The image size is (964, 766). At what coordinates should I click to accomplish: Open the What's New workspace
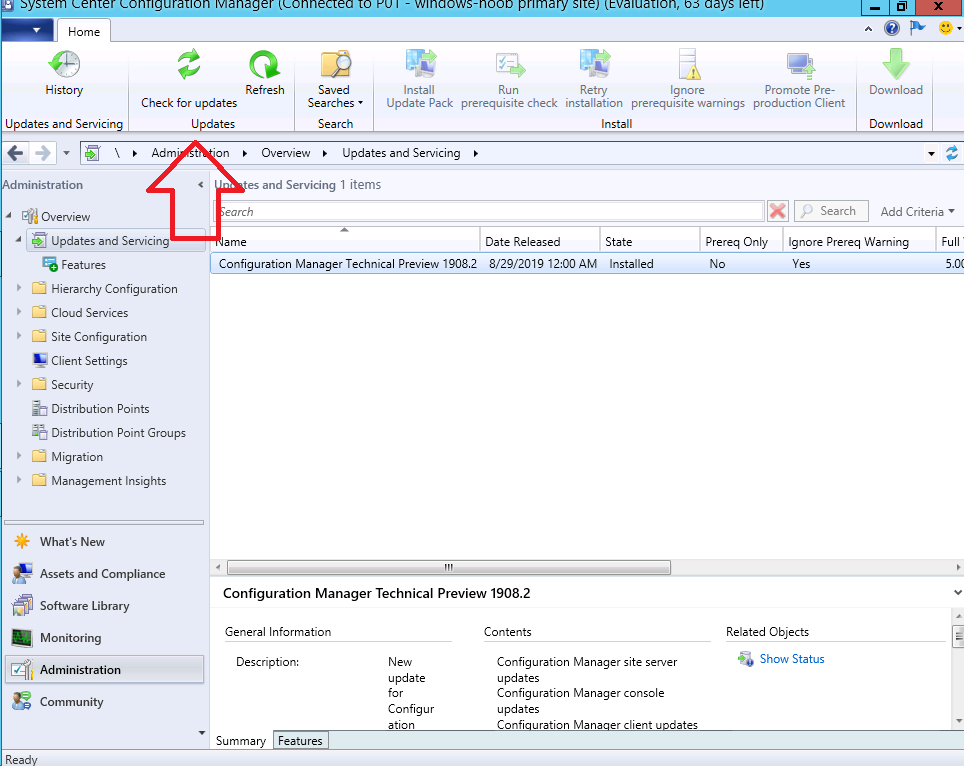[105, 542]
